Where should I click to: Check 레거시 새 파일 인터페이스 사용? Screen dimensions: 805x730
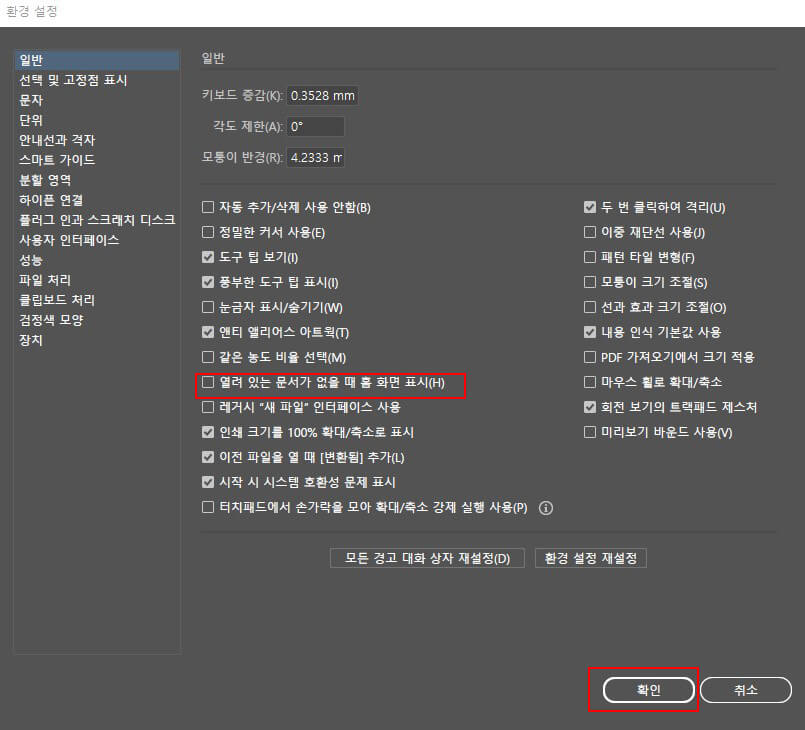click(x=208, y=407)
